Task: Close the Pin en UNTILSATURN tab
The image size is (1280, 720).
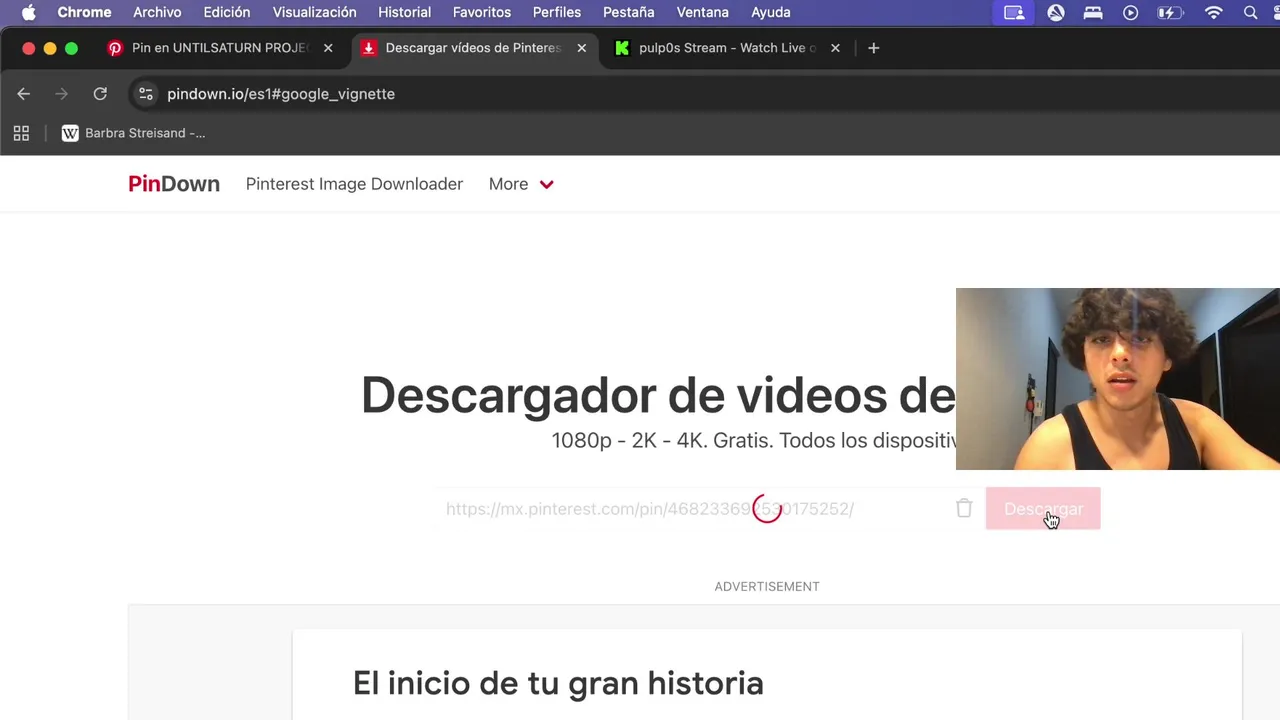Action: 328,48
